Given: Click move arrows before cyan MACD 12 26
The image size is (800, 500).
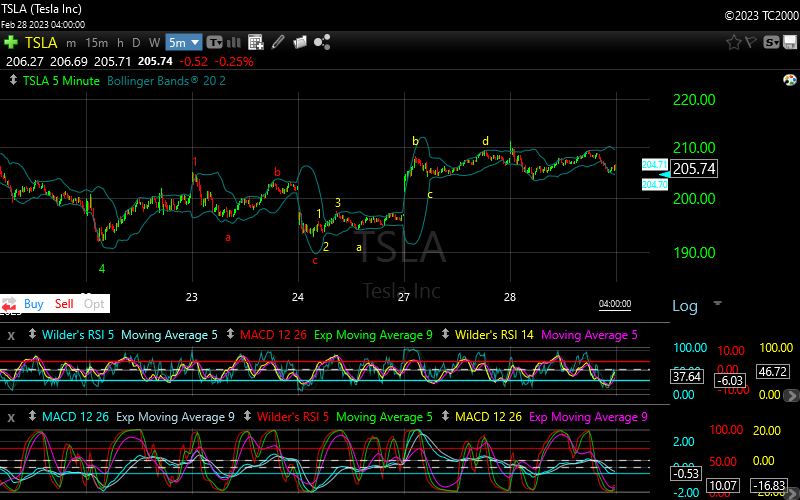Looking at the screenshot, I should pyautogui.click(x=32, y=417).
